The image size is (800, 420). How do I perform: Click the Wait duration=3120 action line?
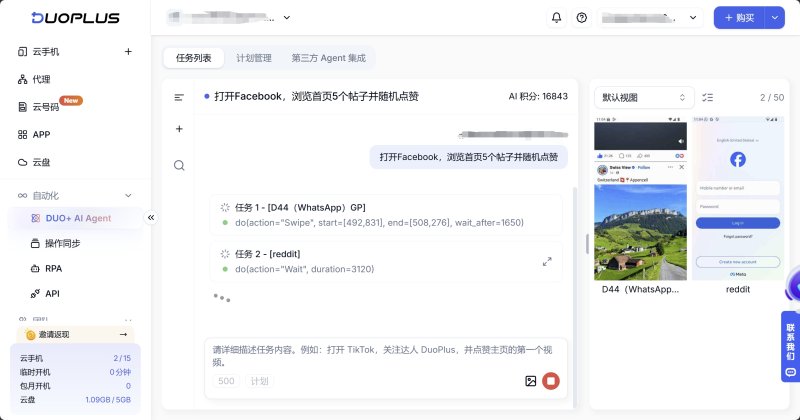pyautogui.click(x=305, y=269)
